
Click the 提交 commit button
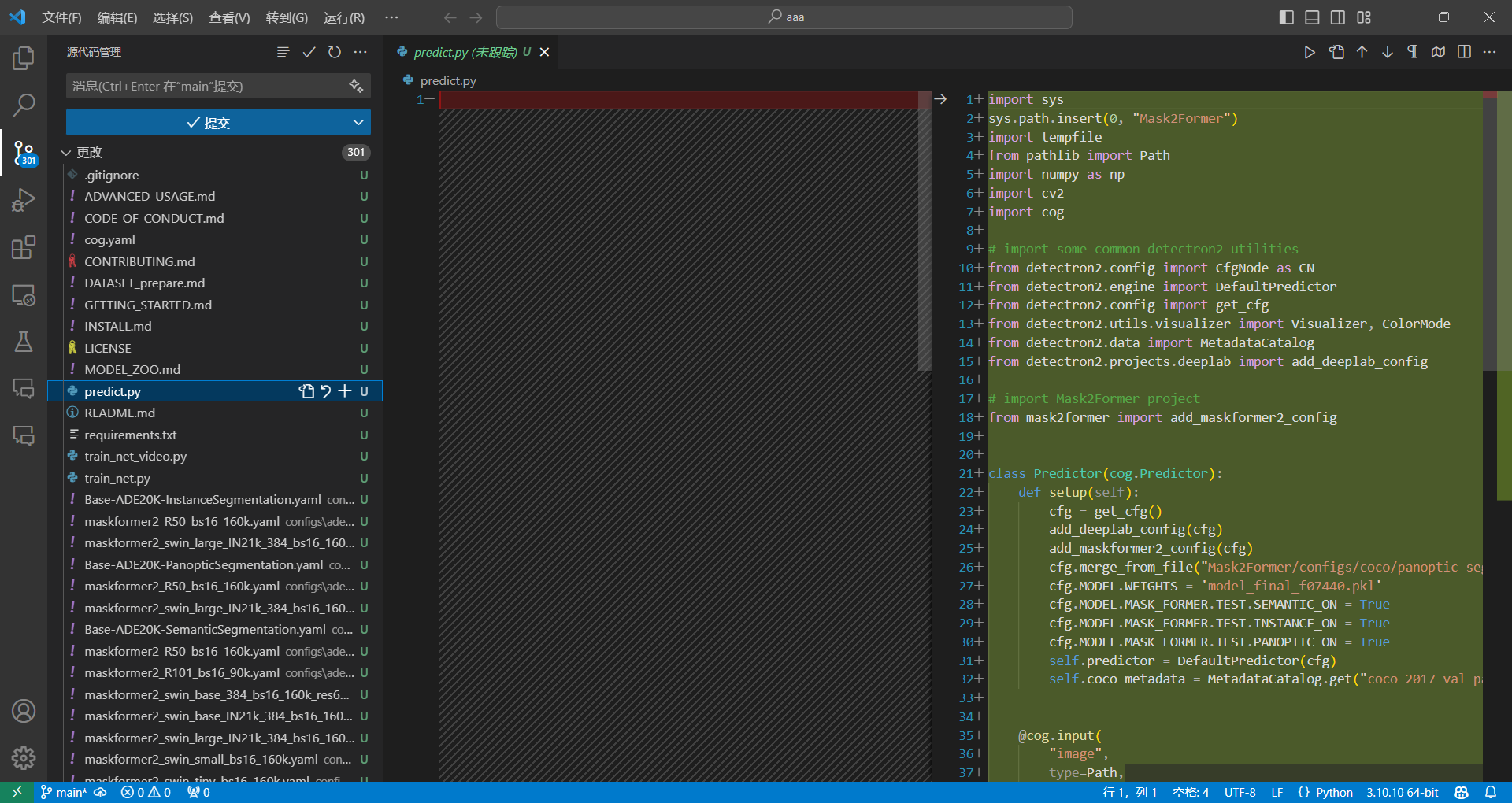click(209, 122)
